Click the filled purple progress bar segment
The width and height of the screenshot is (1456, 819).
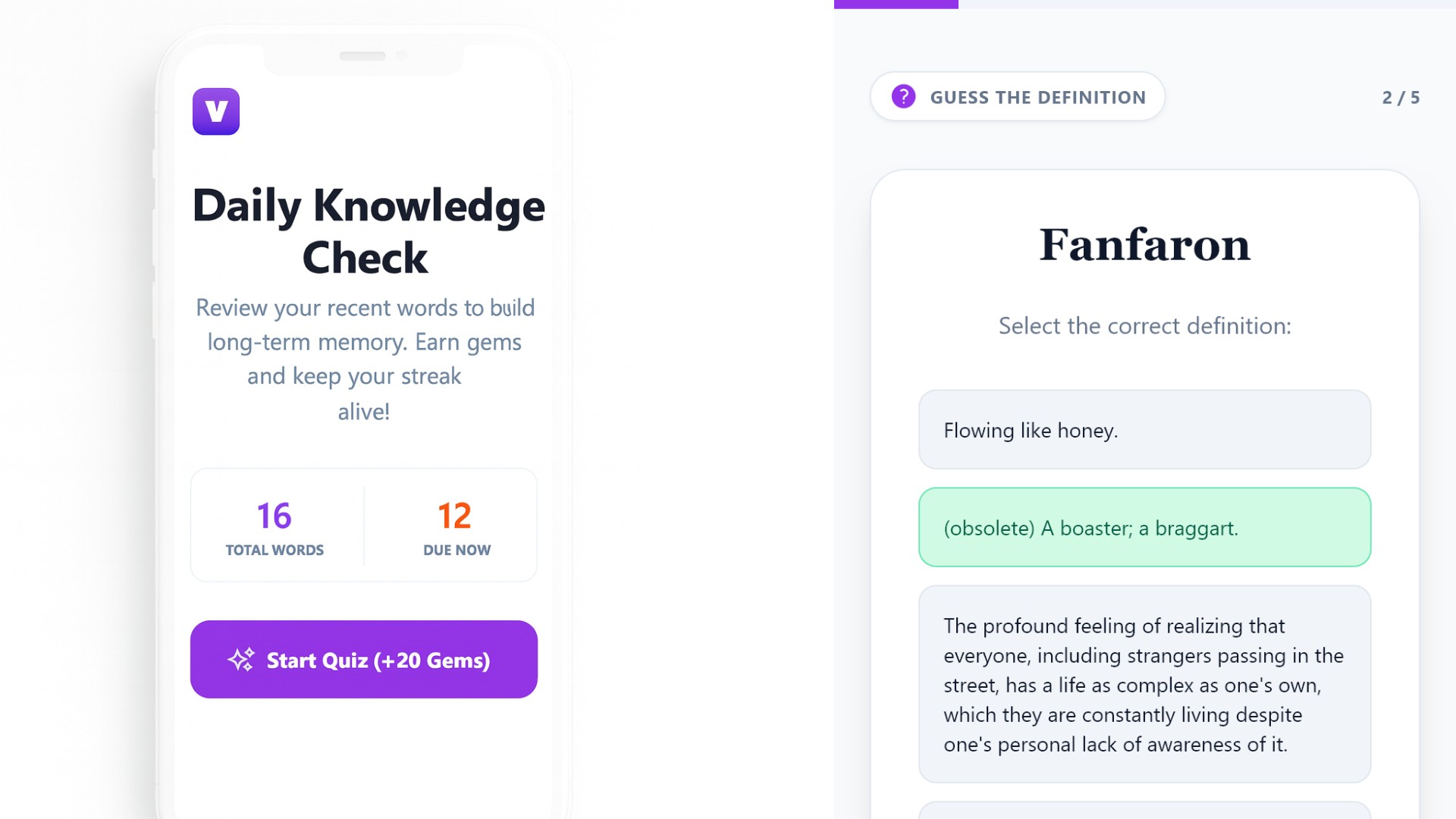click(x=896, y=4)
